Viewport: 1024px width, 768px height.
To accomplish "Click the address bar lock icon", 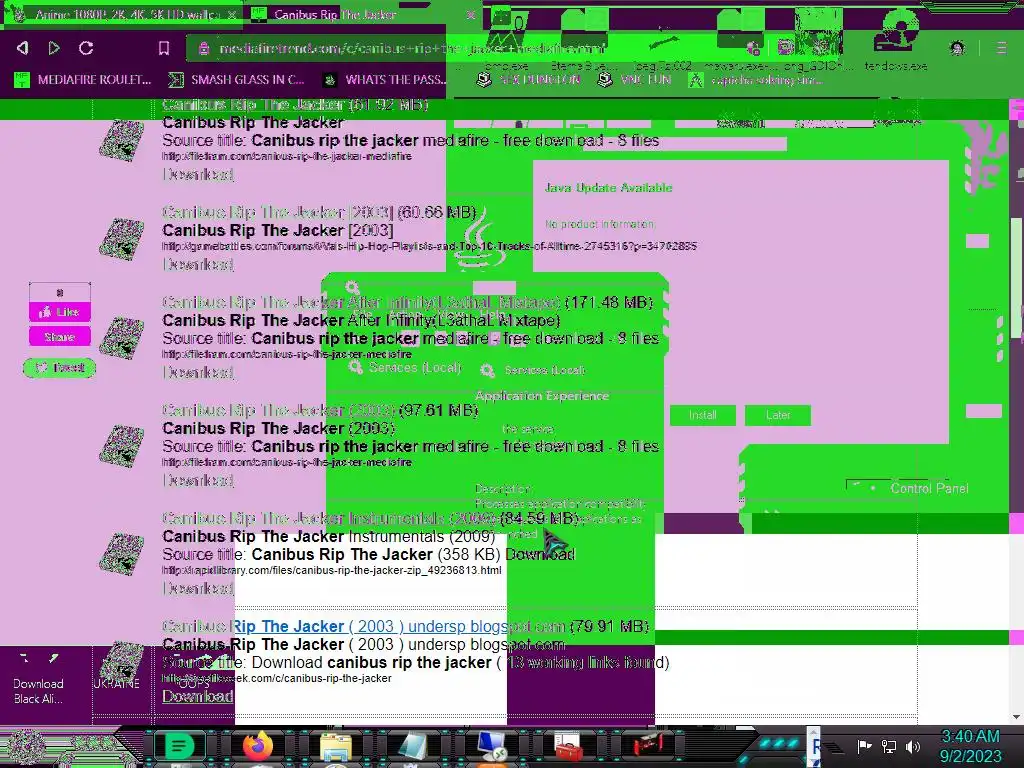I will pyautogui.click(x=204, y=48).
